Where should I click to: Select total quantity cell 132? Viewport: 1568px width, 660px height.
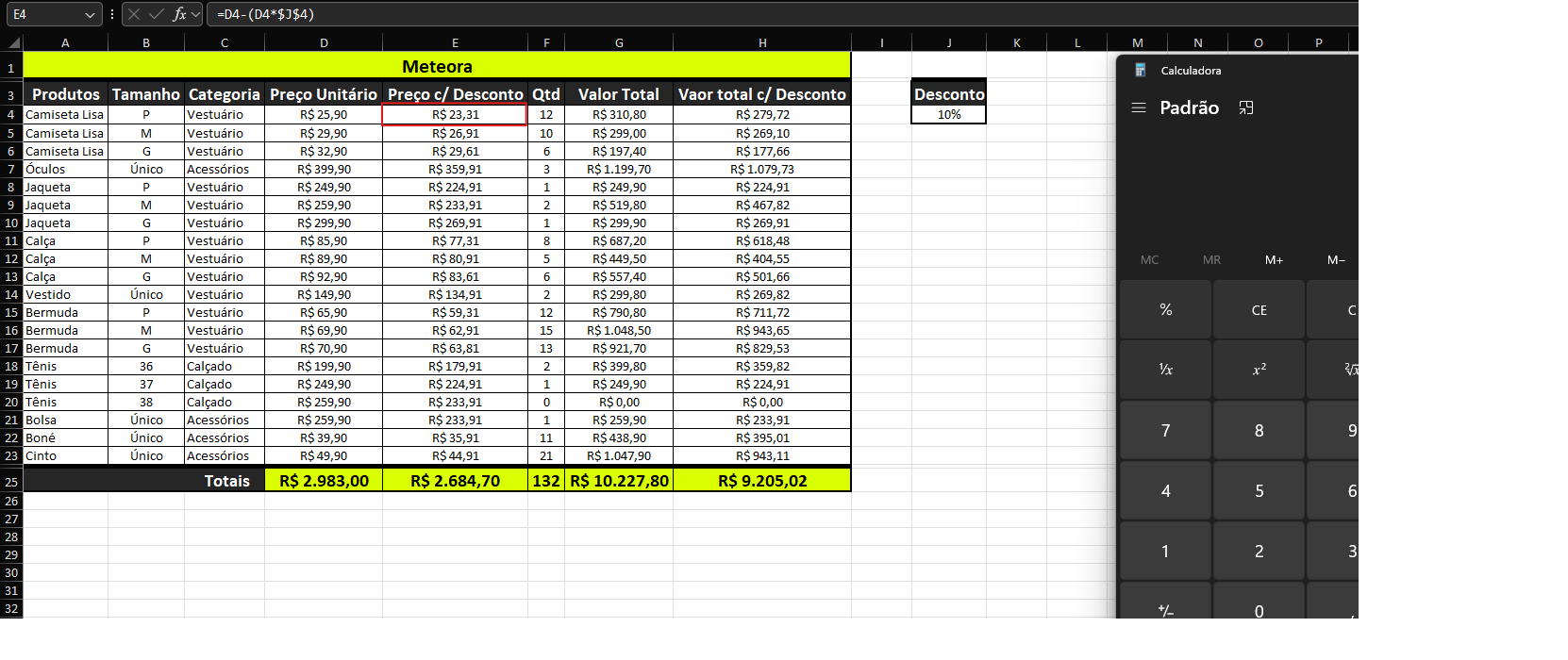coord(546,481)
